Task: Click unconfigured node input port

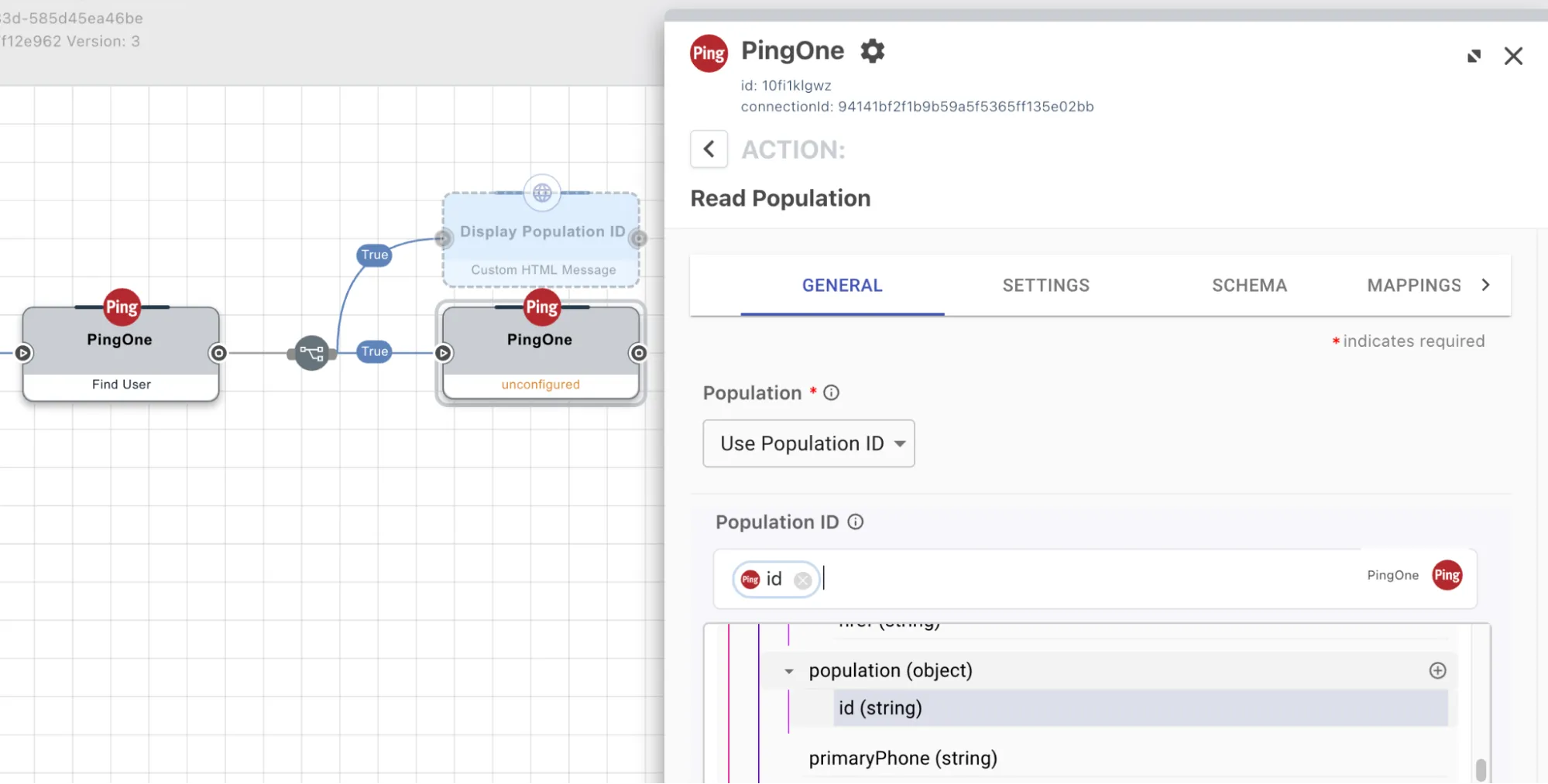Action: (443, 353)
